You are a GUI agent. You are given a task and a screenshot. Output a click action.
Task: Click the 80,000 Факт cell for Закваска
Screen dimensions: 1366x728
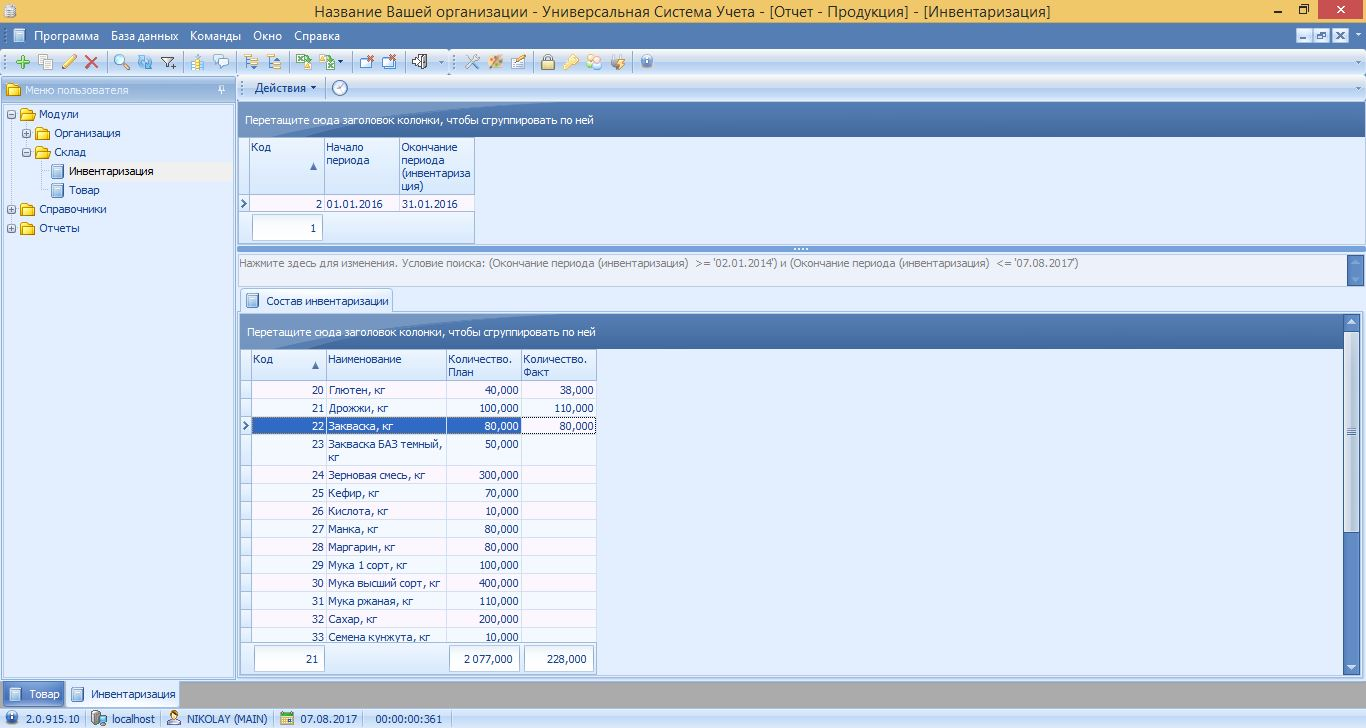pos(558,426)
